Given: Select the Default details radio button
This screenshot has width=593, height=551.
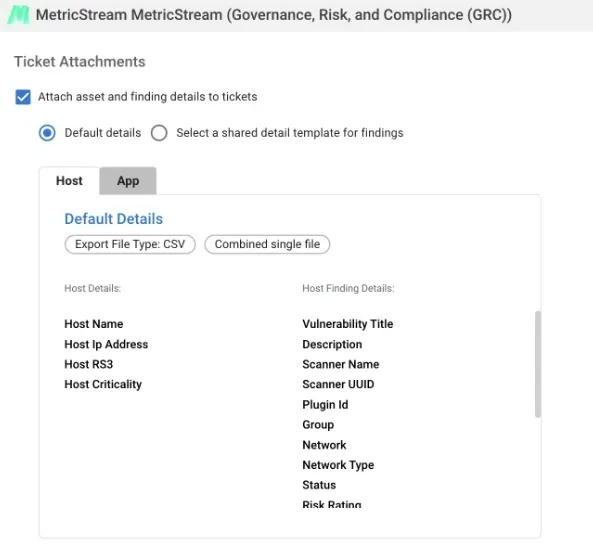Looking at the screenshot, I should coord(47,133).
